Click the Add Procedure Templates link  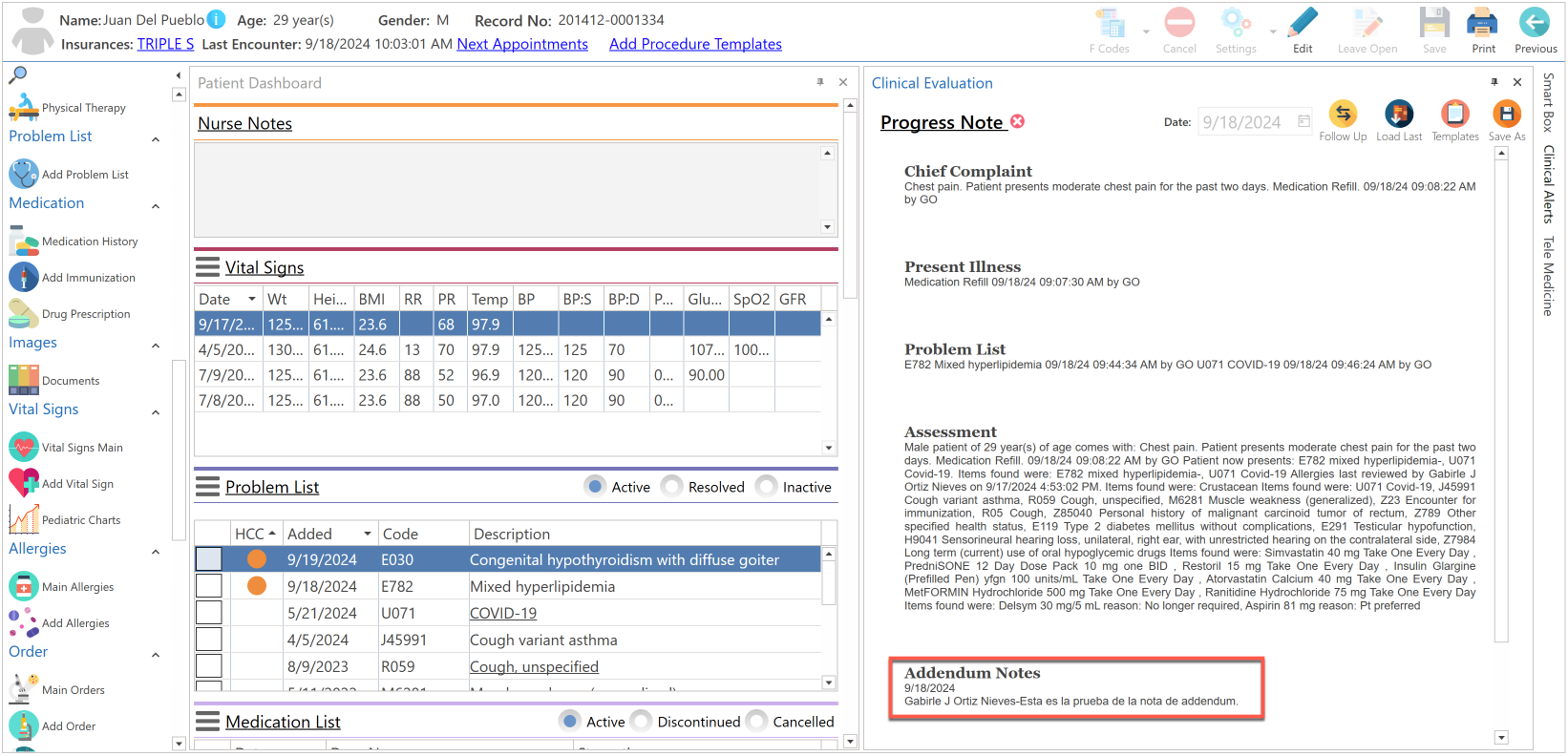(695, 44)
